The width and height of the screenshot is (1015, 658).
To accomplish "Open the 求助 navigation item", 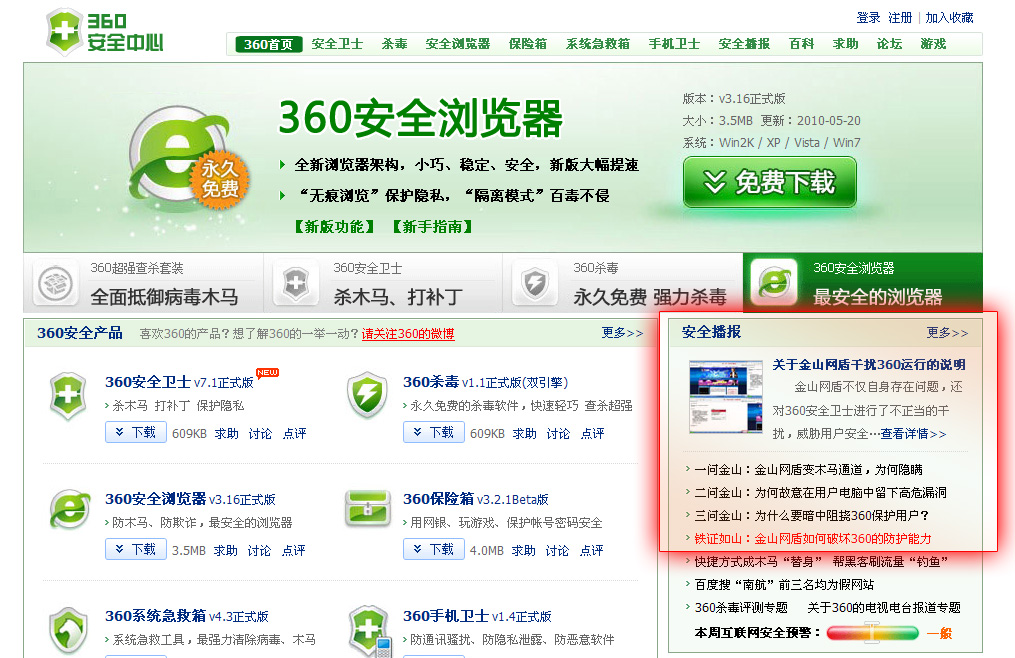I will tap(845, 44).
